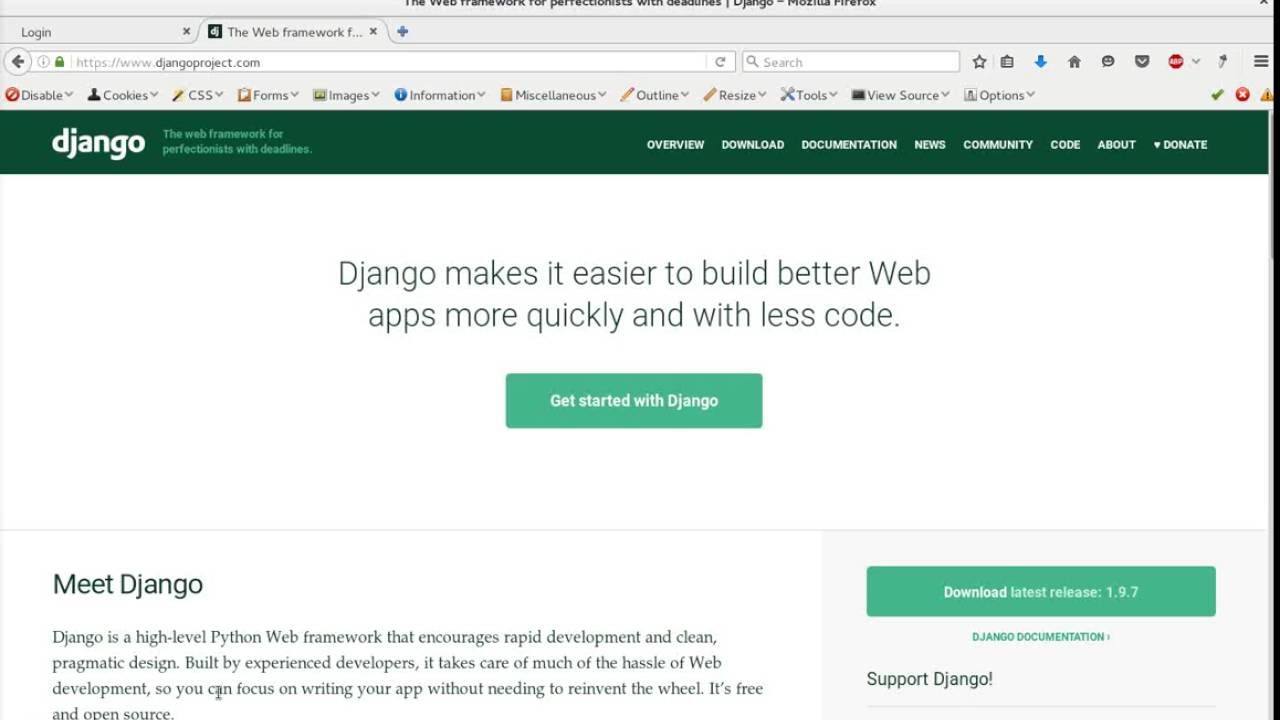This screenshot has width=1280, height=720.
Task: Click tagline 'The web framework for perfectionists'
Action: point(237,141)
